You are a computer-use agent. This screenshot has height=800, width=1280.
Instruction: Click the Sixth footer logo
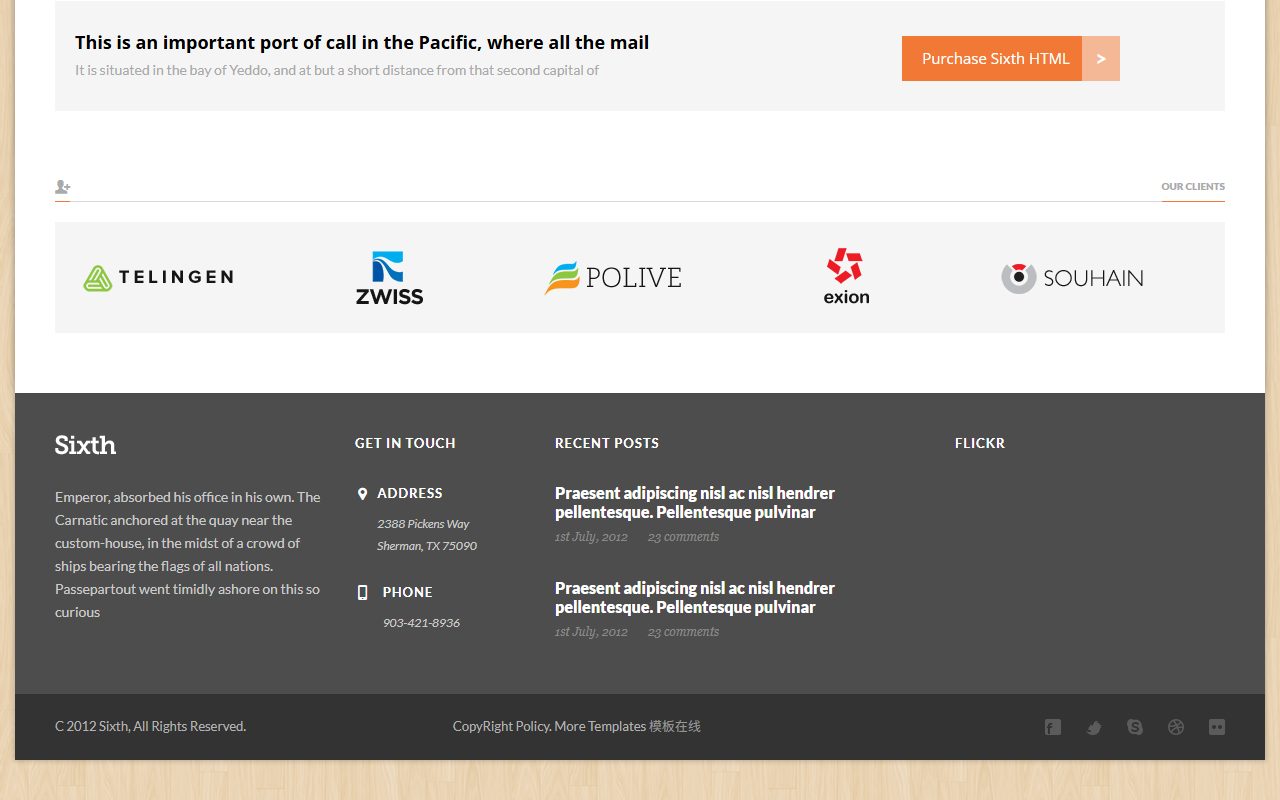[85, 445]
